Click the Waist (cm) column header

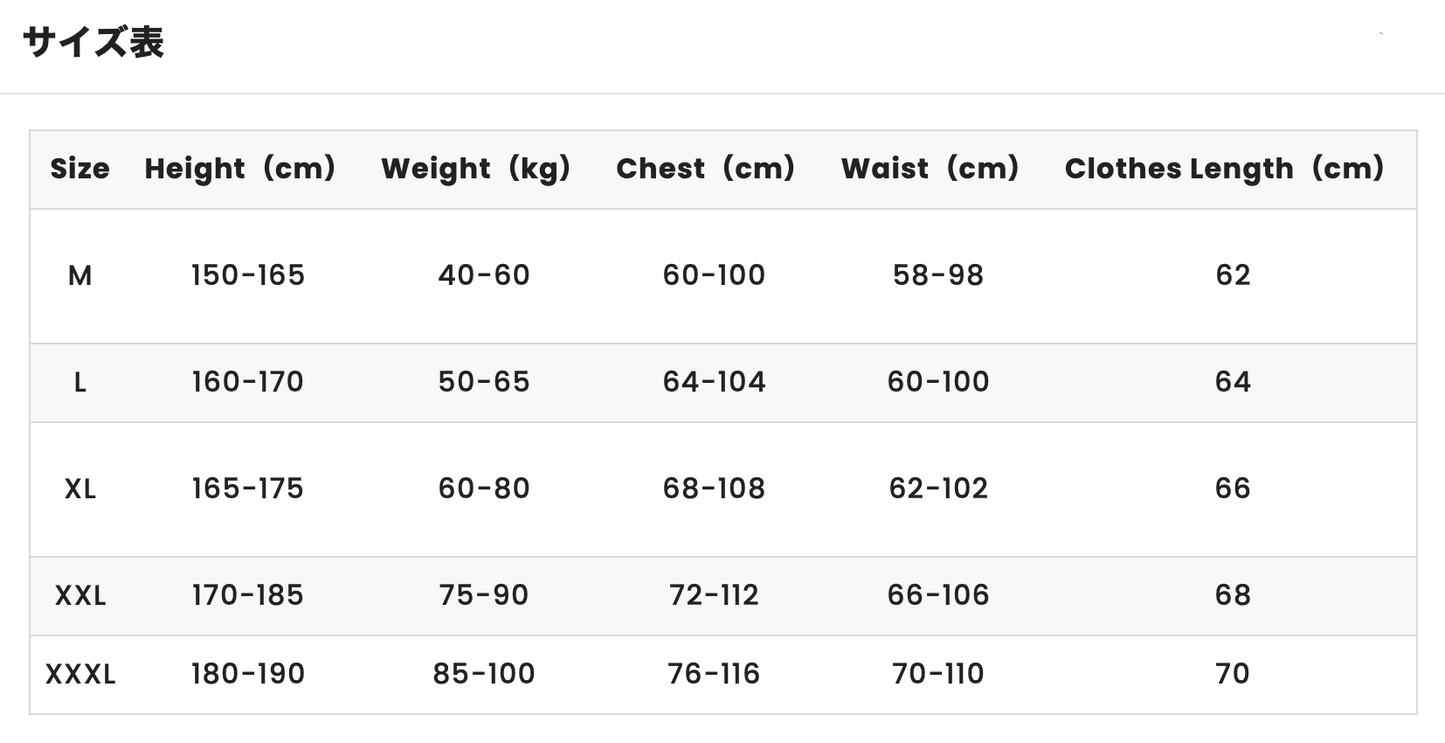pyautogui.click(x=931, y=168)
